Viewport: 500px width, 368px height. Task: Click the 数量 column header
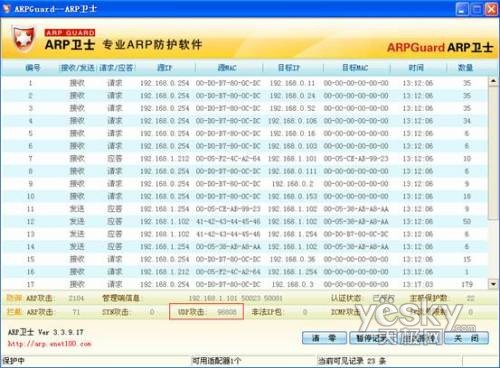(465, 68)
